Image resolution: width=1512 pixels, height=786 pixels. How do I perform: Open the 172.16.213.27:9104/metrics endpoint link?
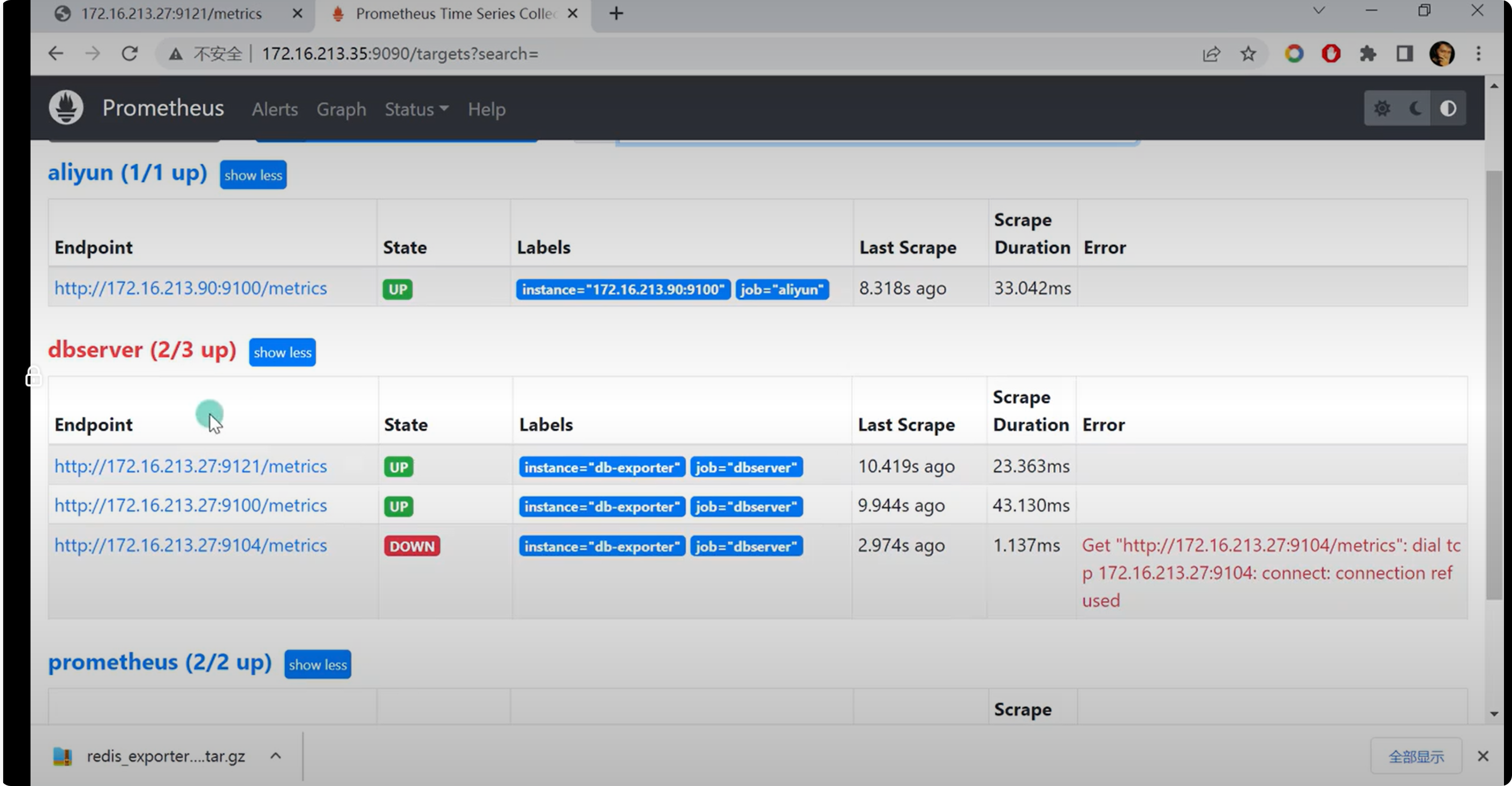(191, 546)
